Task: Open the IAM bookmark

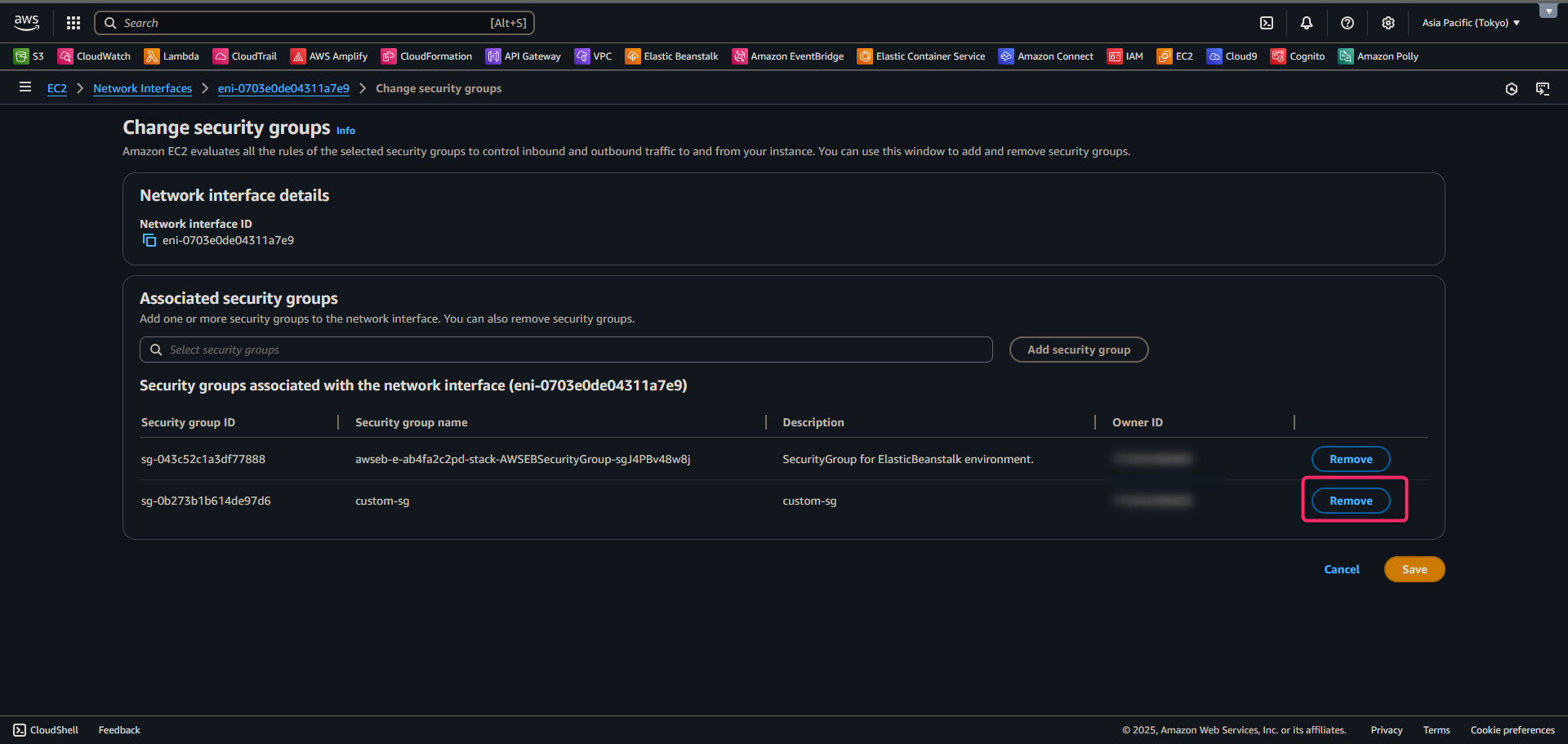Action: [x=1125, y=56]
